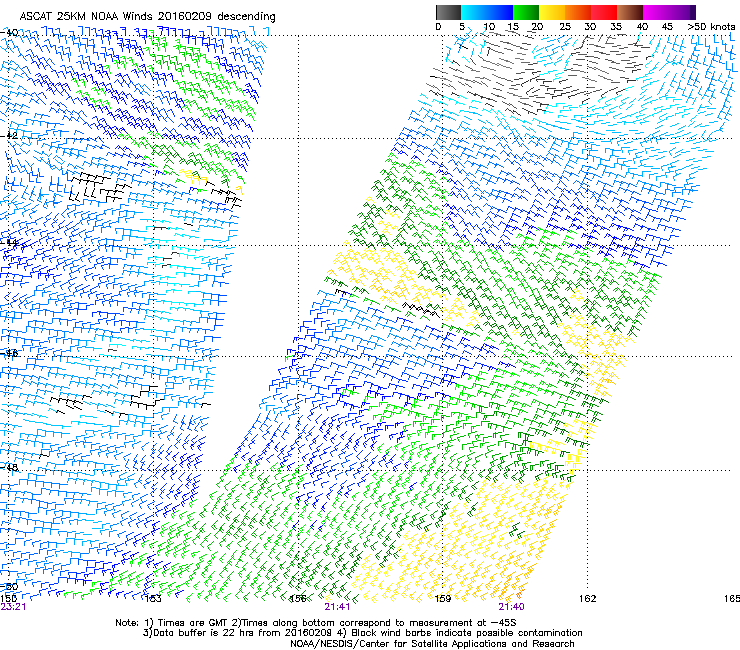Click the '-40' latitude label
The image size is (740, 650).
pyautogui.click(x=9, y=32)
